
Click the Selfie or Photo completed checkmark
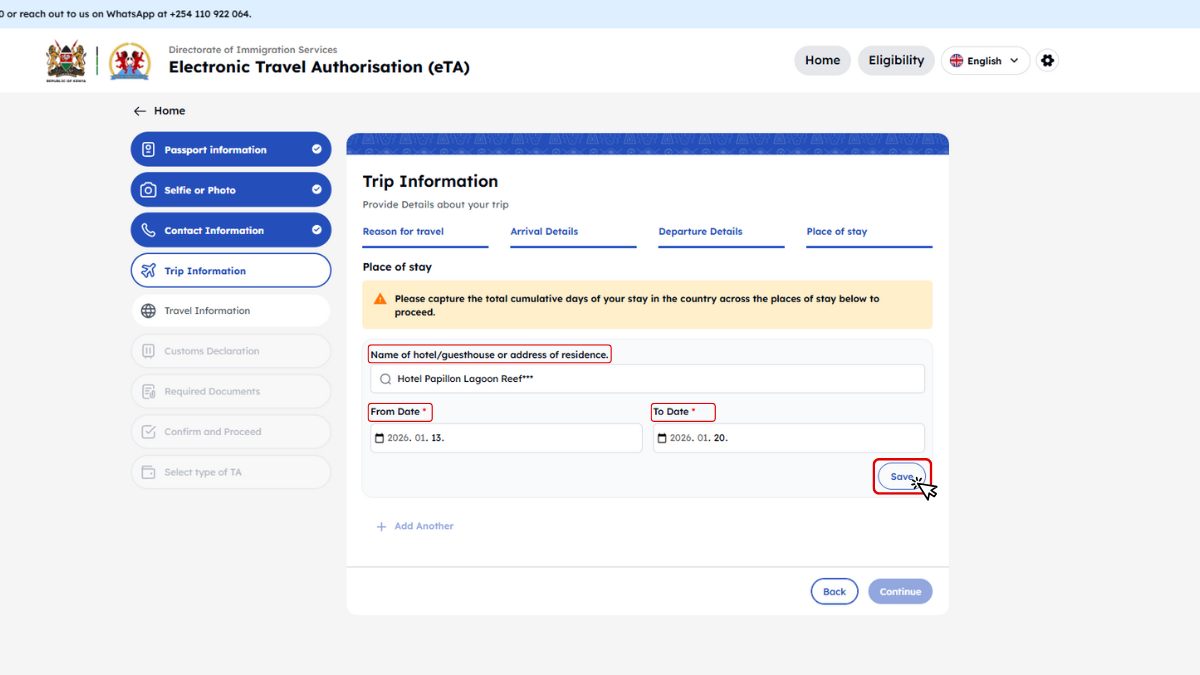tap(316, 190)
